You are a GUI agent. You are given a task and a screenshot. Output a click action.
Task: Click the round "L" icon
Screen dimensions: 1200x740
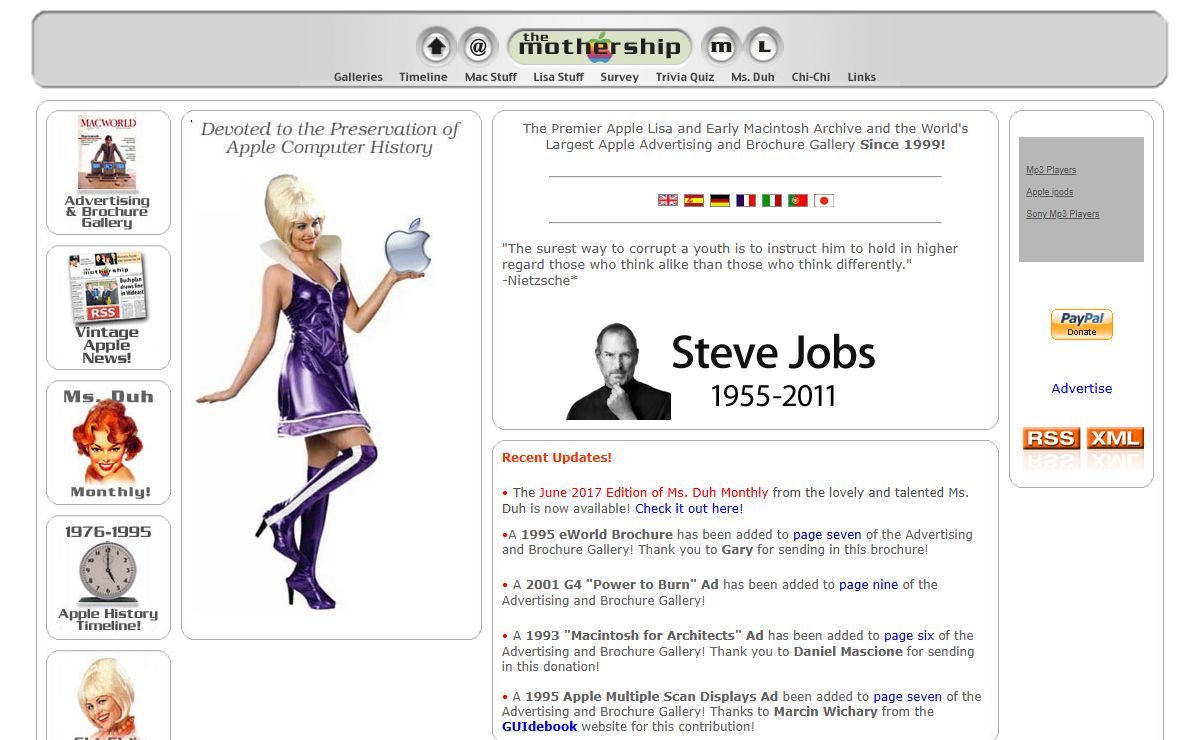coord(764,46)
